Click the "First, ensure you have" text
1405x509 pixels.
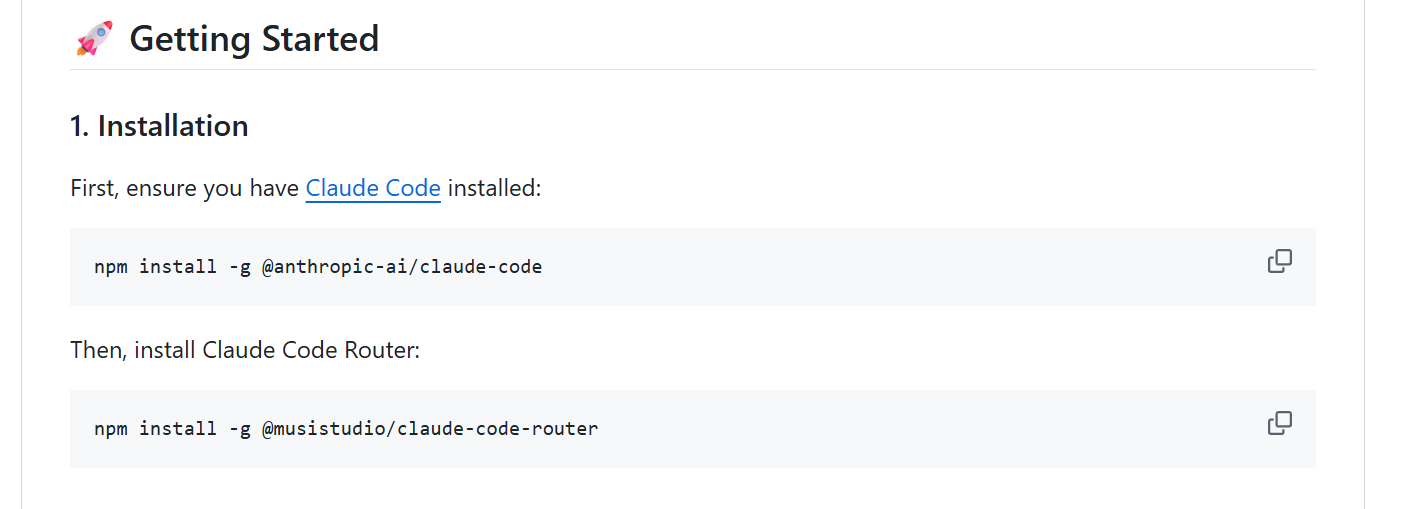pyautogui.click(x=185, y=188)
